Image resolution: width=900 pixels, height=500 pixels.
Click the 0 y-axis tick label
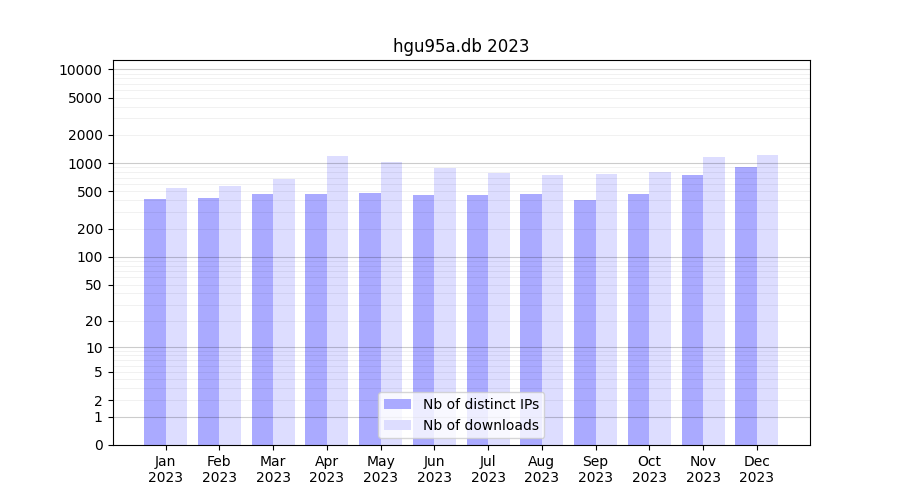[98, 445]
